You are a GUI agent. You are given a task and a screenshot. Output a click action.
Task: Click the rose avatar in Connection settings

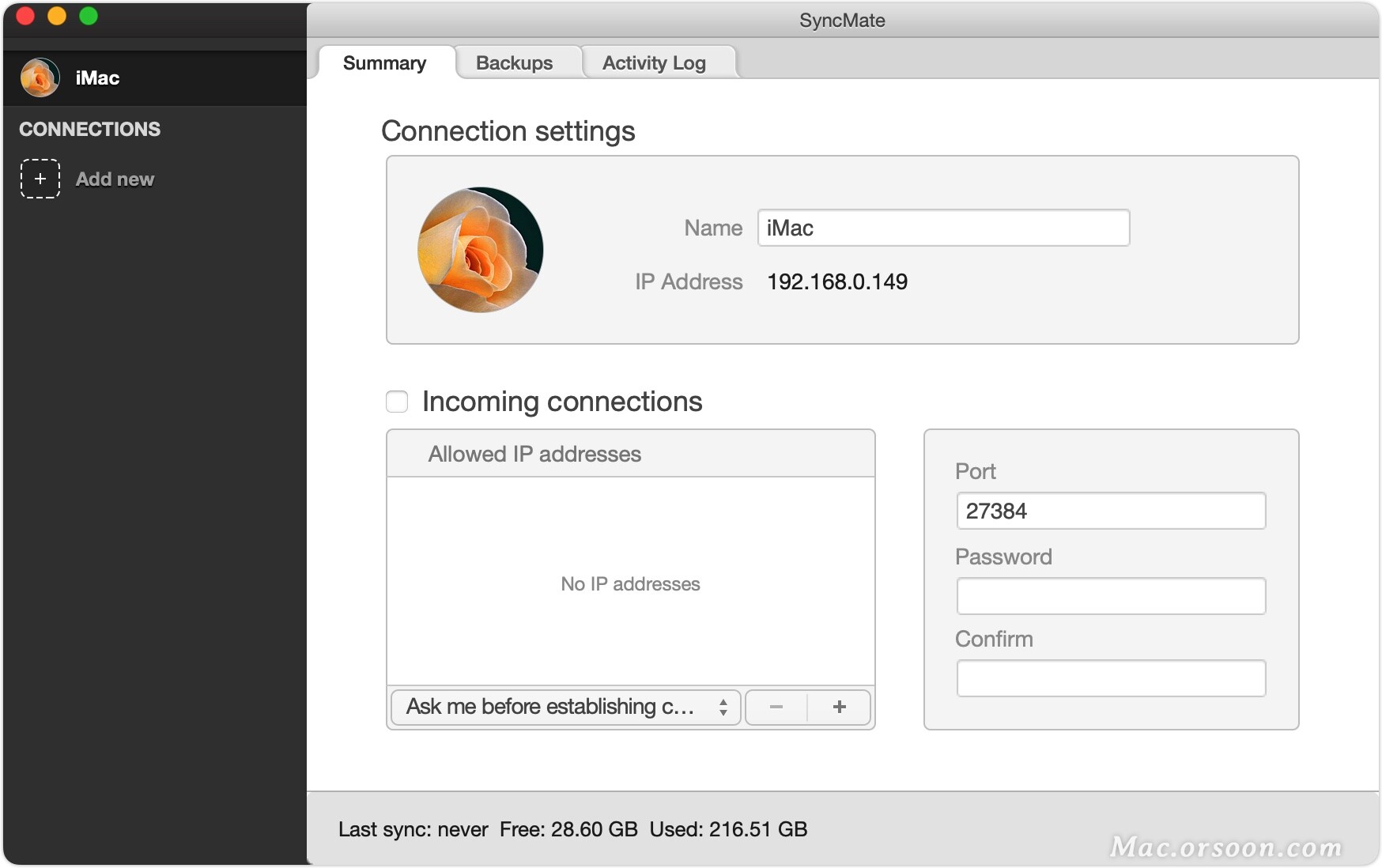click(480, 249)
